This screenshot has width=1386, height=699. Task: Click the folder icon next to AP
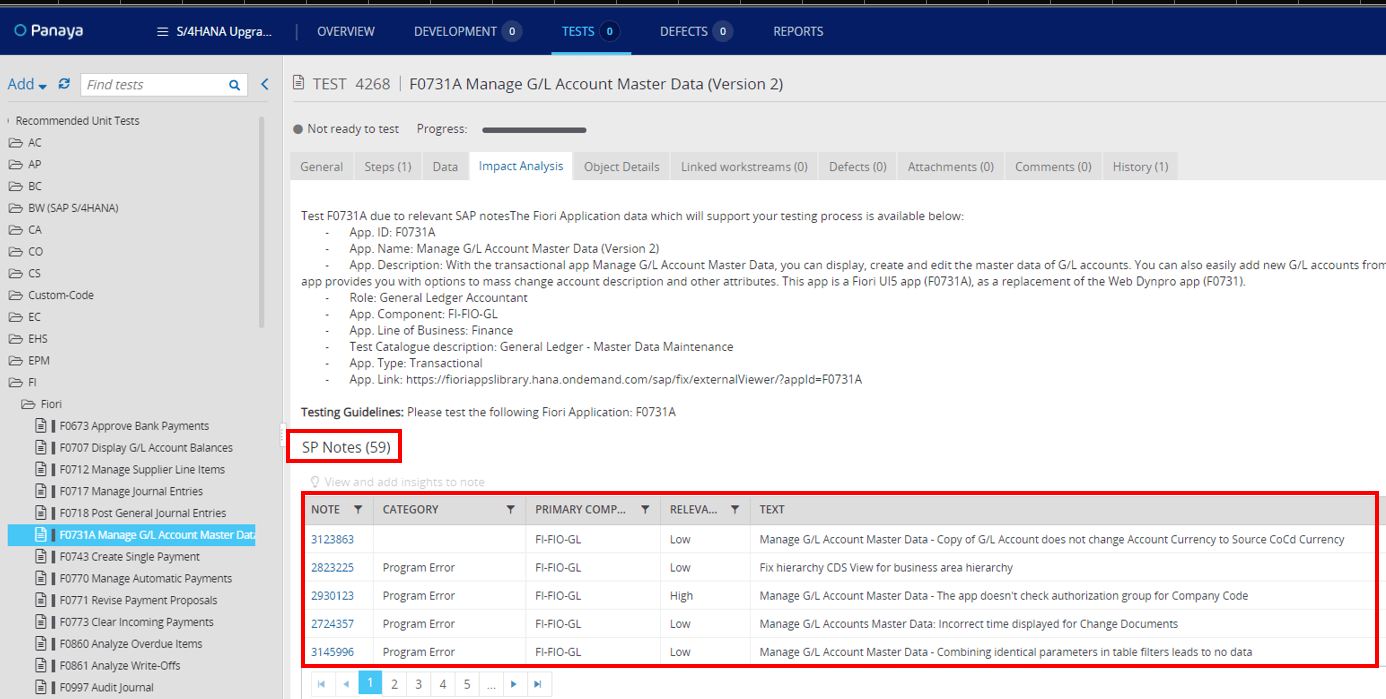(15, 164)
